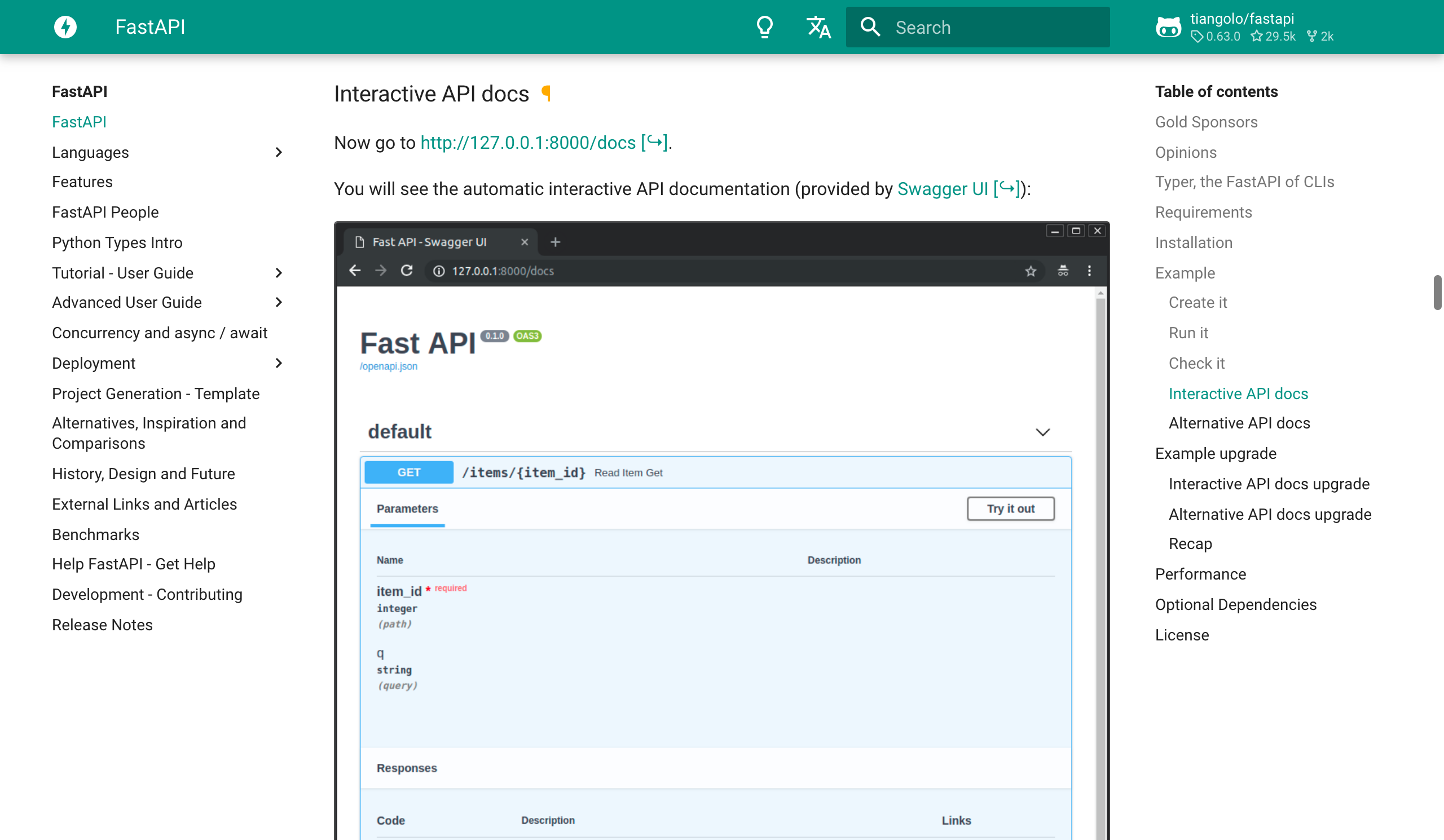Expand the Deployment section chevron
Screen dimensions: 1444x840
279,363
